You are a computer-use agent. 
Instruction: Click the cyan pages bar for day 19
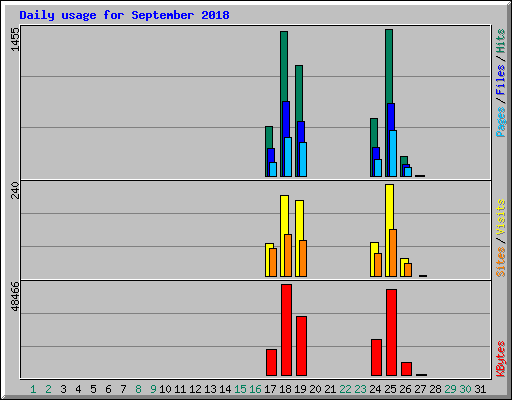point(303,159)
